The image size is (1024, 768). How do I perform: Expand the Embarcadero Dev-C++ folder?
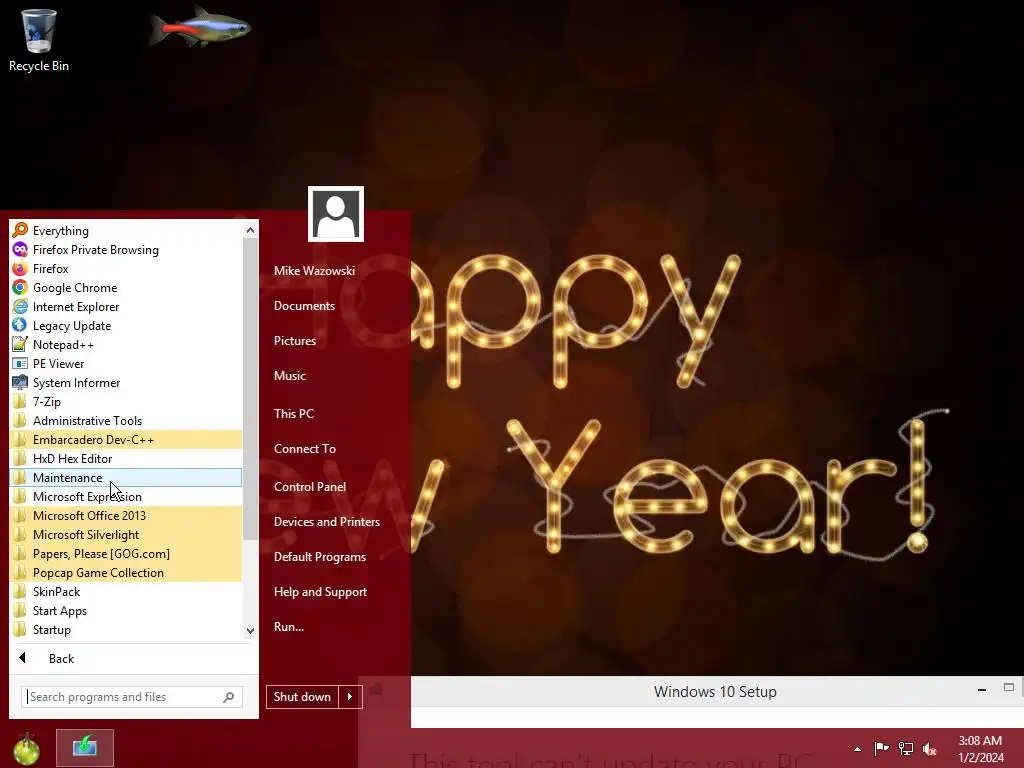point(126,440)
